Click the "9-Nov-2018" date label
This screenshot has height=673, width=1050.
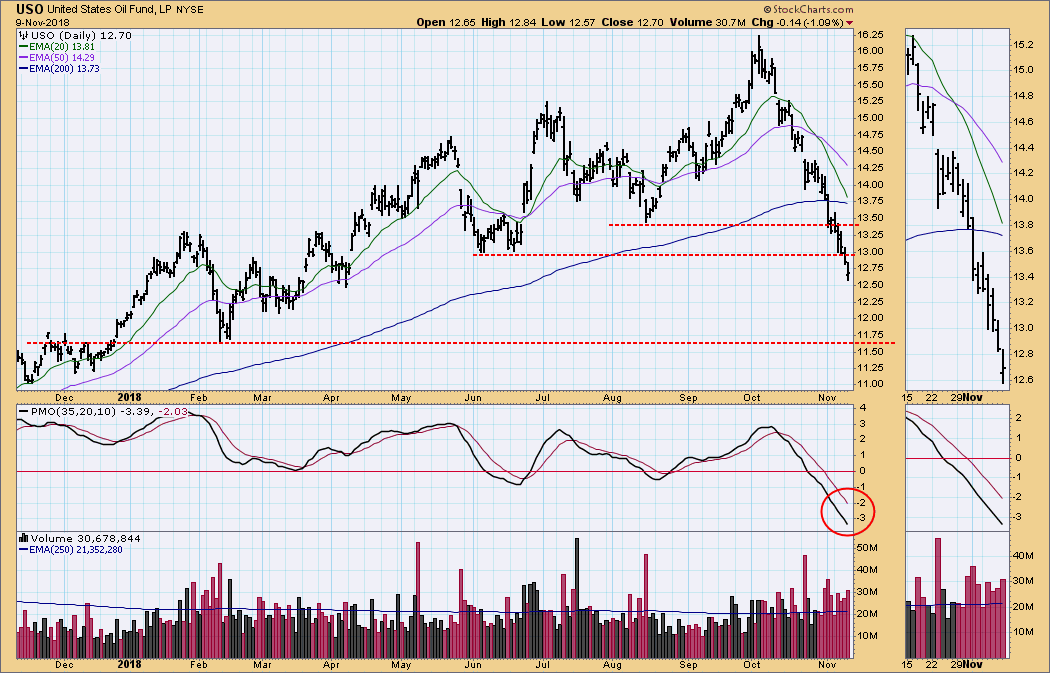tap(42, 22)
